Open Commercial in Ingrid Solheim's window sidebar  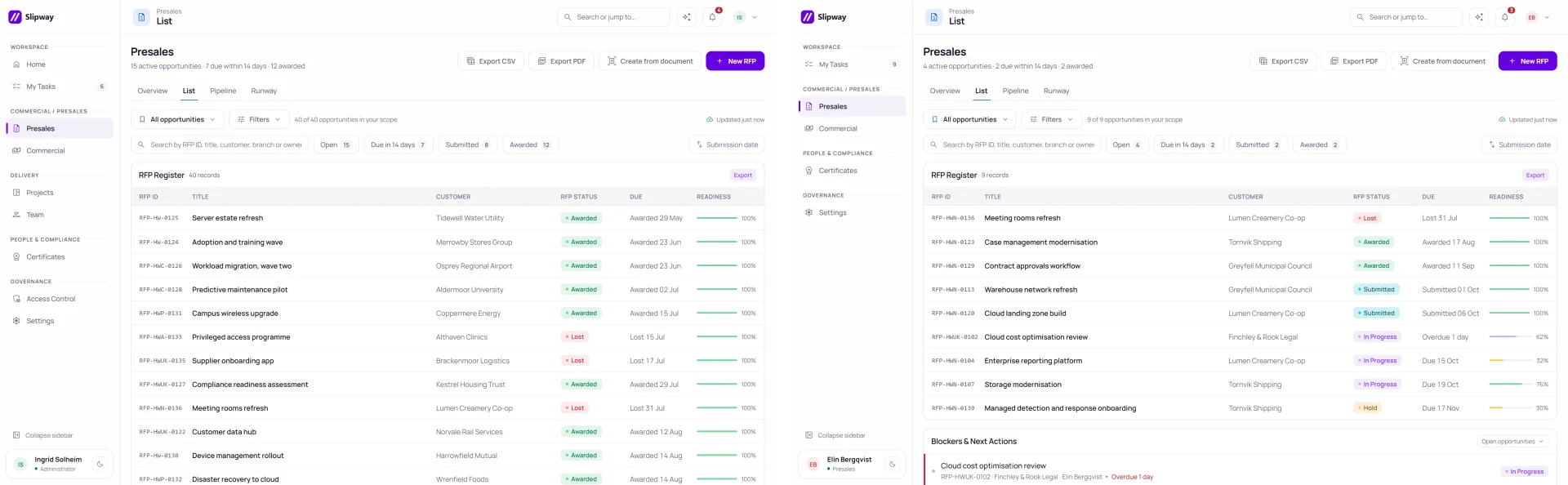60,150
